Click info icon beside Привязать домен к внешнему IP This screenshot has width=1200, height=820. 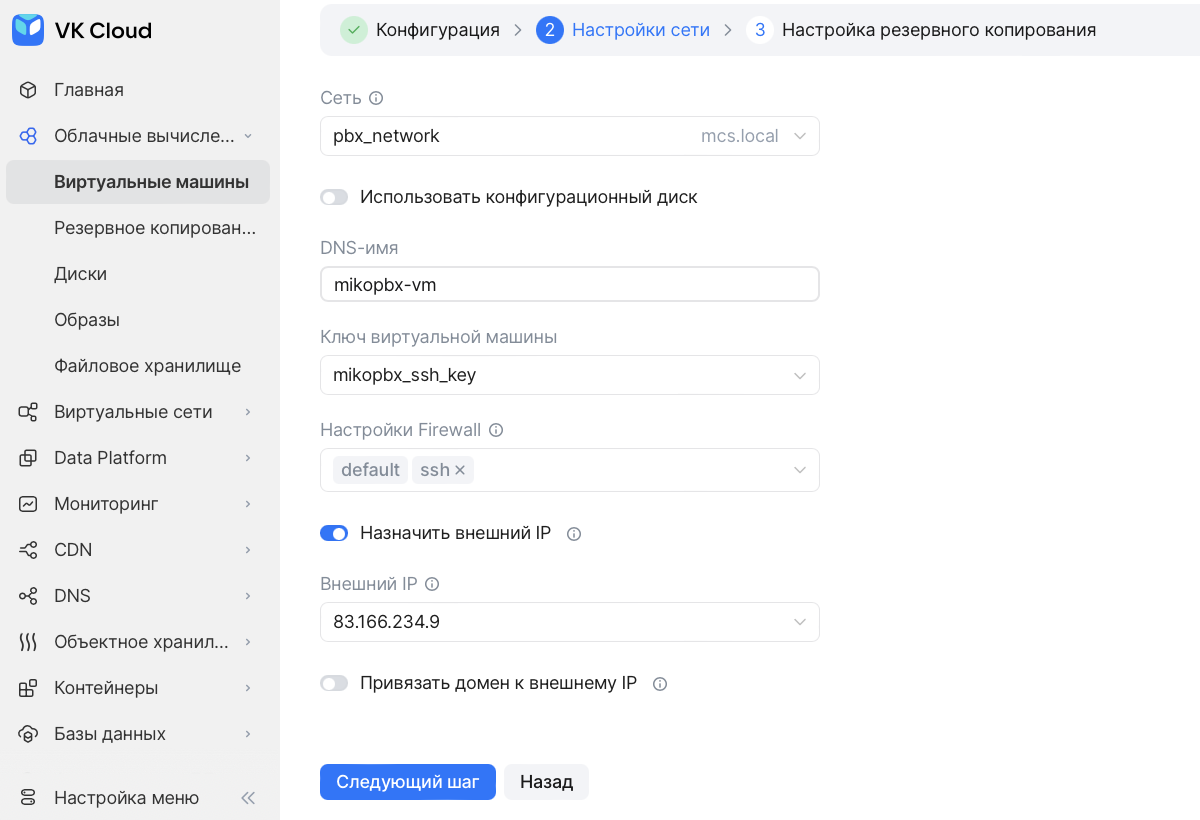[x=659, y=684]
